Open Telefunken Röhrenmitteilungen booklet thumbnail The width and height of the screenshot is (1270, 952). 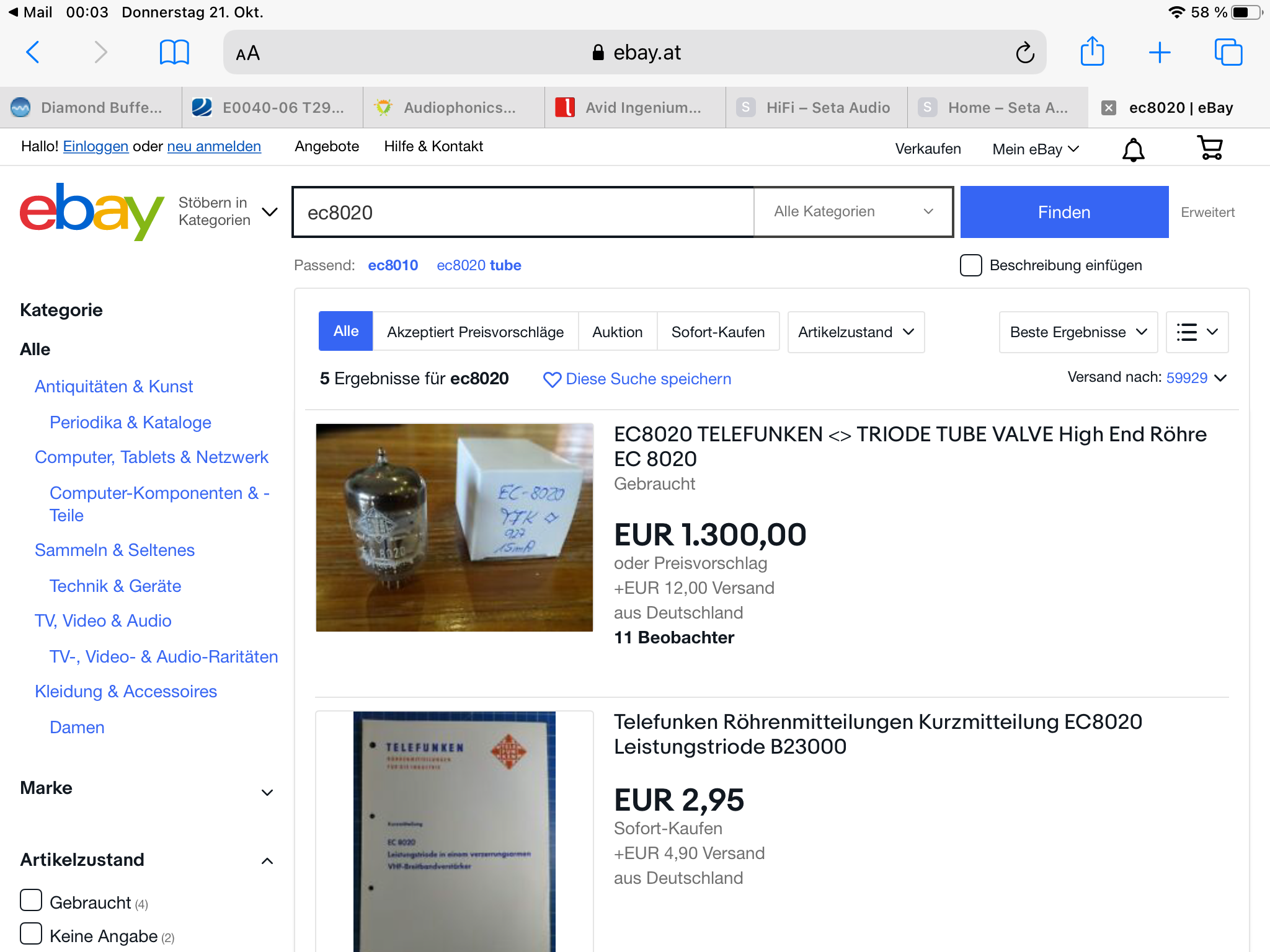click(x=455, y=831)
